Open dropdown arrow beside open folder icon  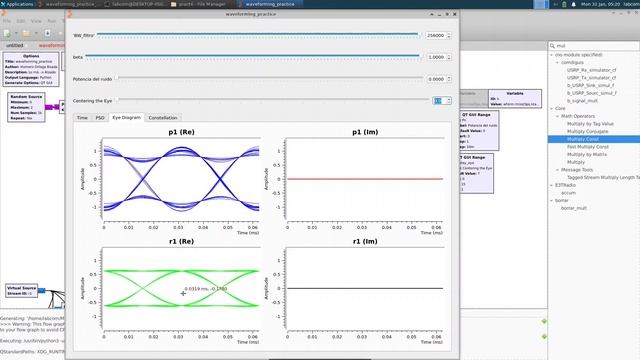[x=36, y=33]
